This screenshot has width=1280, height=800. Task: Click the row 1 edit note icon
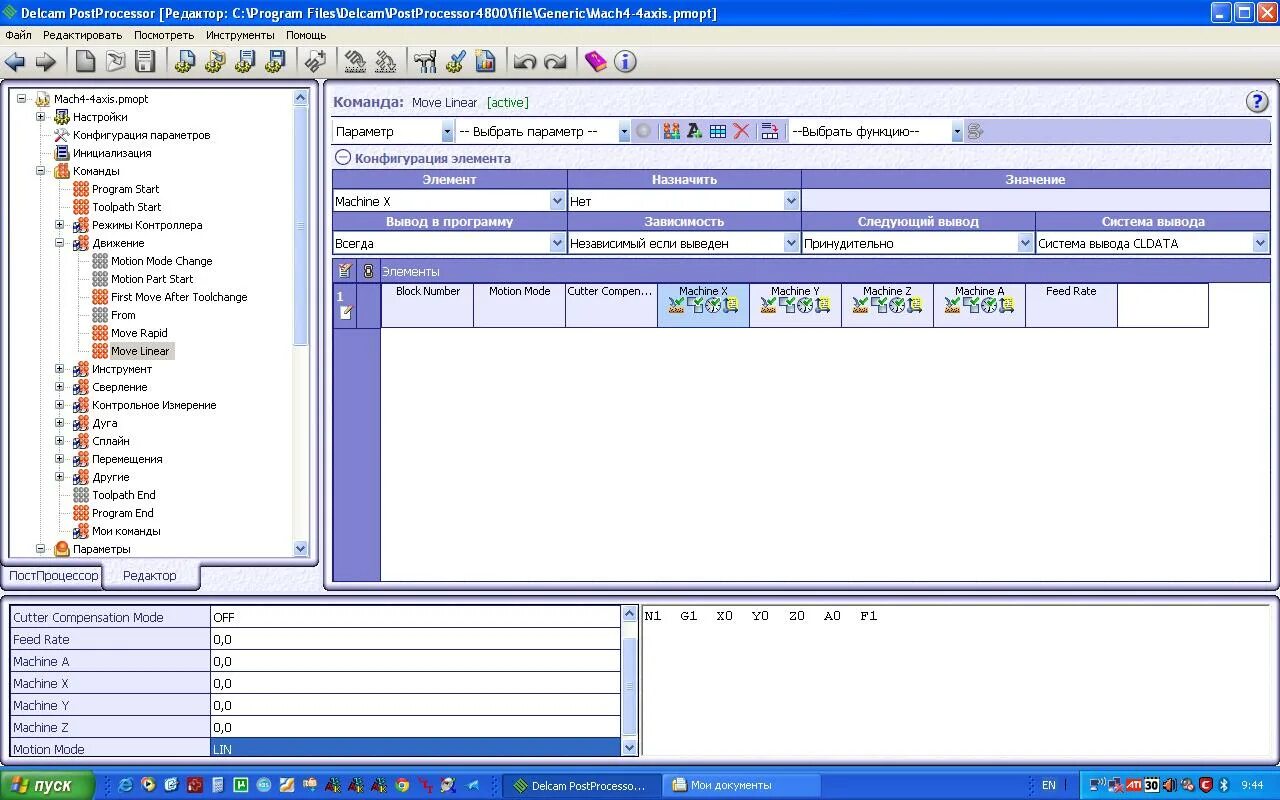click(346, 312)
